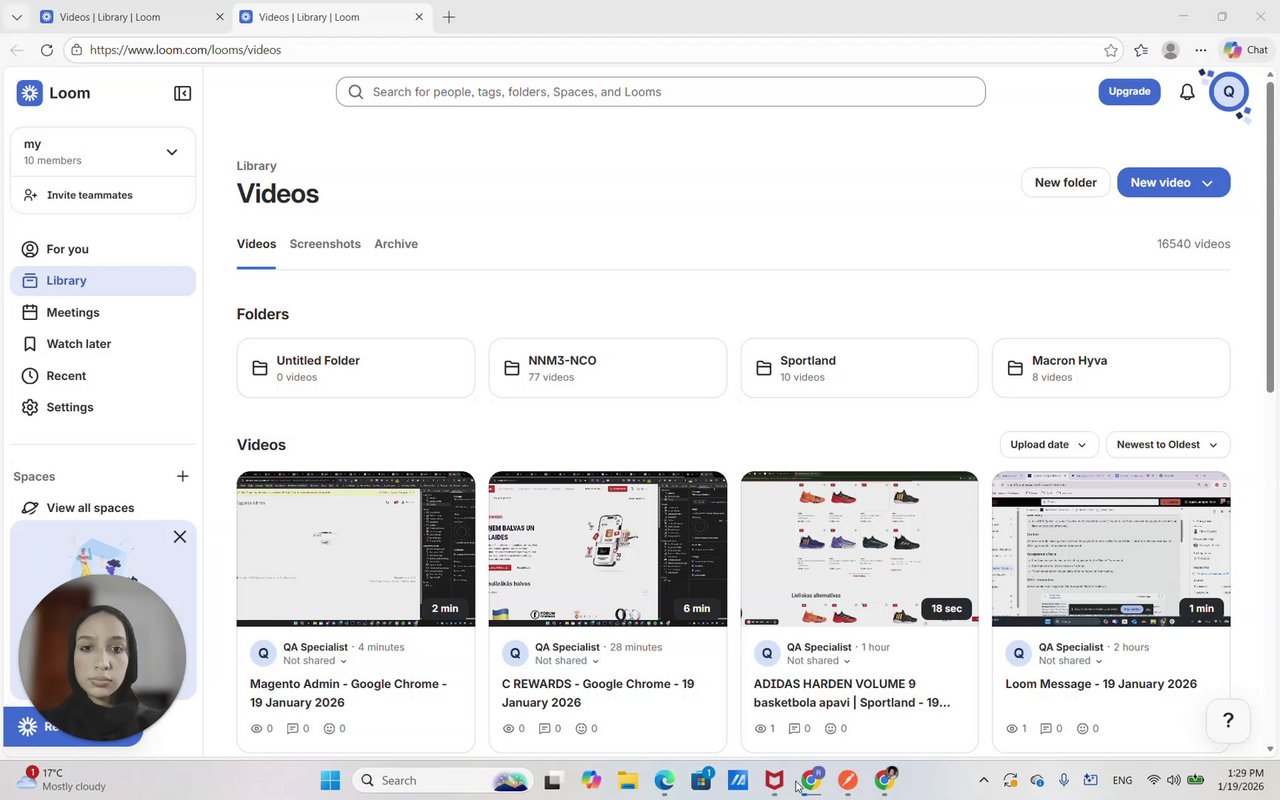Click the microphone icon in system tray

[x=1064, y=780]
